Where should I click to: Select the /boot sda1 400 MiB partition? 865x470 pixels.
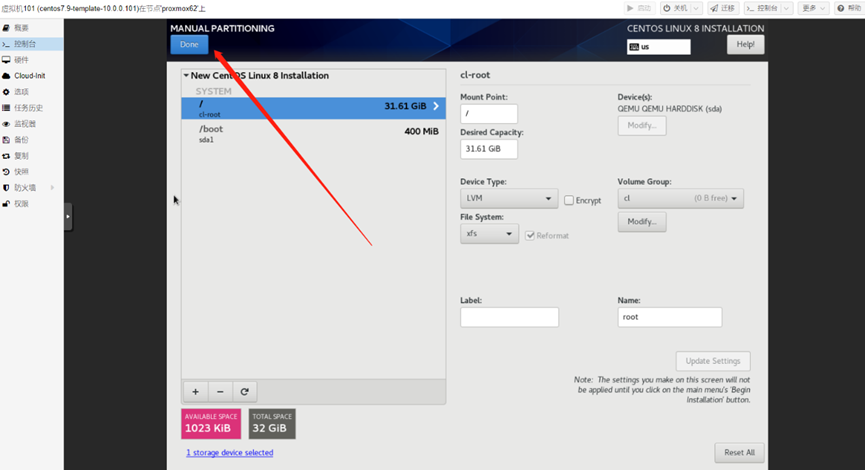tap(313, 133)
